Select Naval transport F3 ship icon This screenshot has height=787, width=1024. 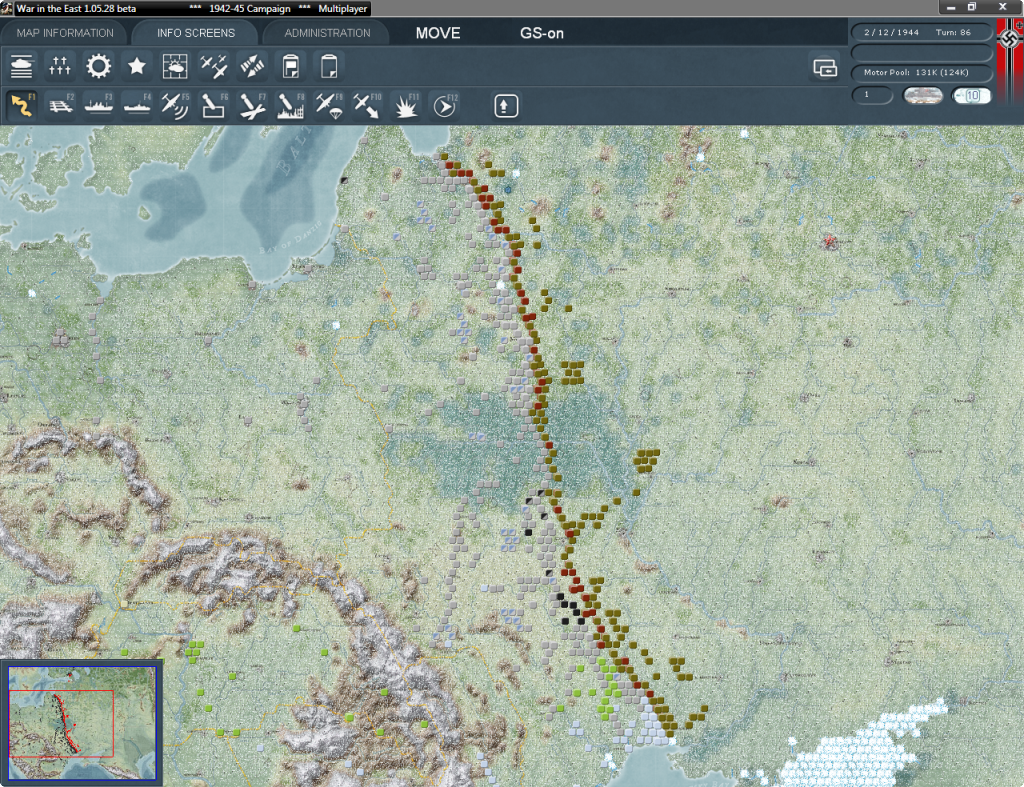[x=99, y=106]
